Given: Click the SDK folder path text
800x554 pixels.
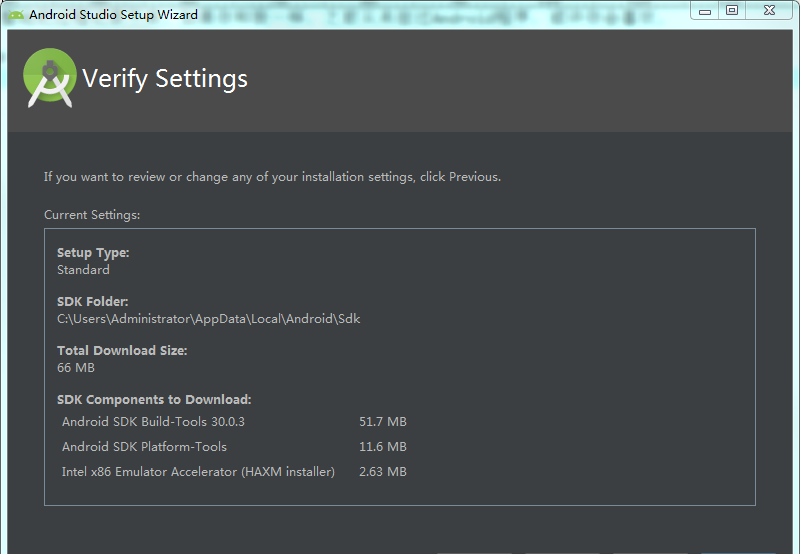Looking at the screenshot, I should (x=208, y=319).
